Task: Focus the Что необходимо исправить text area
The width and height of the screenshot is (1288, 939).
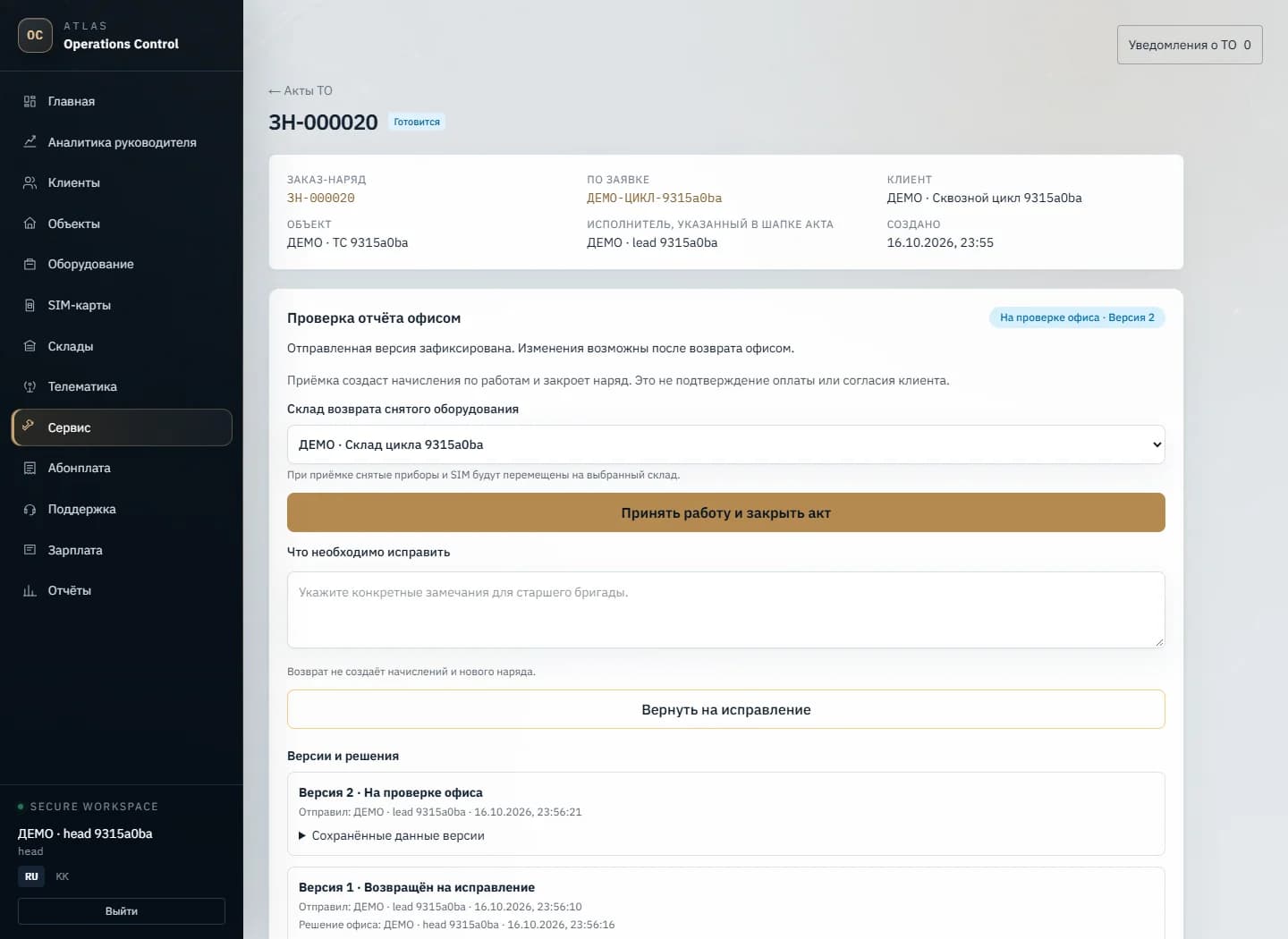Action: pyautogui.click(x=725, y=610)
